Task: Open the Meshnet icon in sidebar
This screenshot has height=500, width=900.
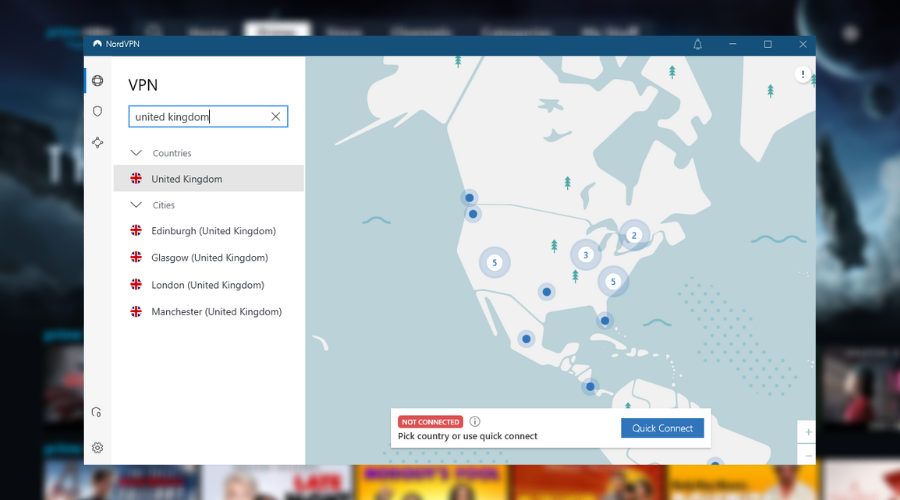Action: [x=97, y=143]
